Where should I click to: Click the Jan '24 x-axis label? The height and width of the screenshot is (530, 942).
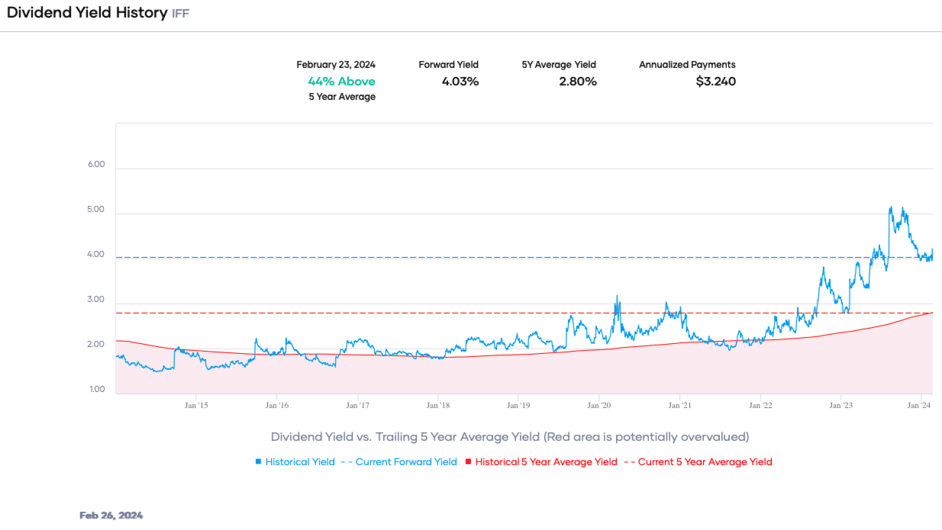coord(919,406)
